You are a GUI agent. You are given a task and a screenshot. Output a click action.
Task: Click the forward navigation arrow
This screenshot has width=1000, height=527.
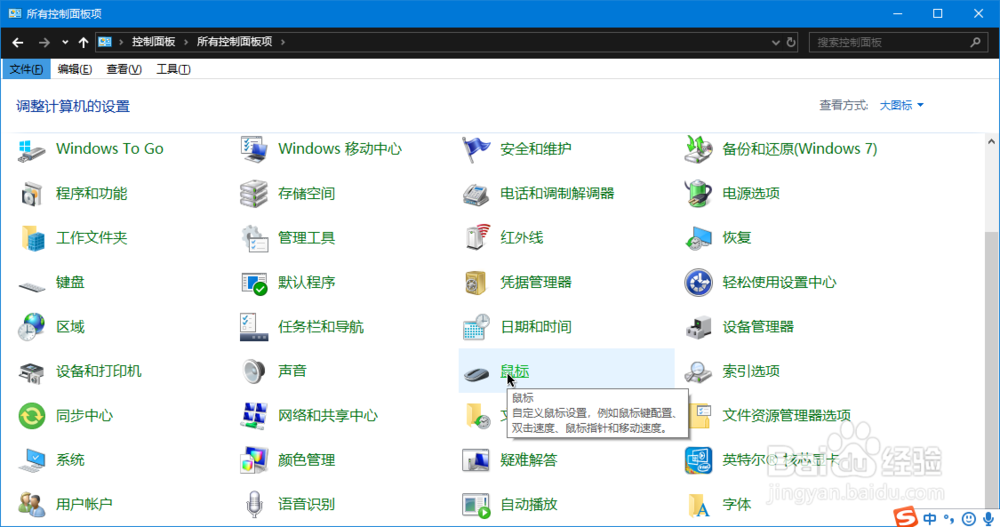coord(43,43)
